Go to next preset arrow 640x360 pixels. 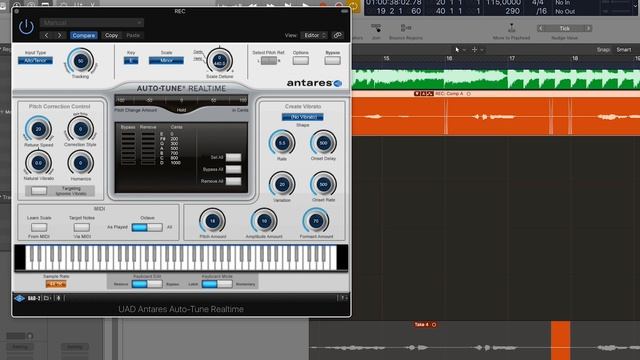coord(60,36)
